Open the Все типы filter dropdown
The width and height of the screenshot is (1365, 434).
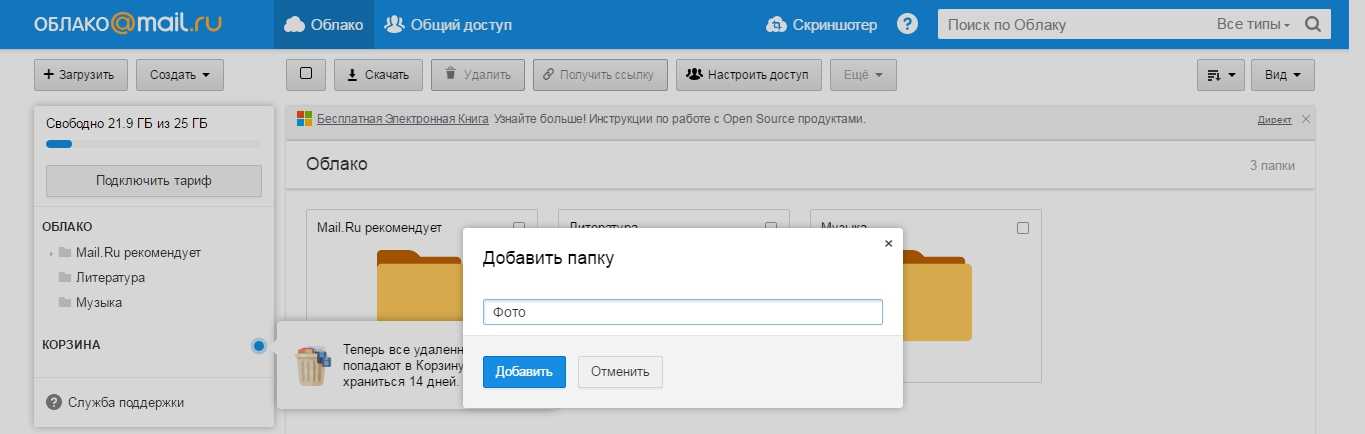(1253, 24)
